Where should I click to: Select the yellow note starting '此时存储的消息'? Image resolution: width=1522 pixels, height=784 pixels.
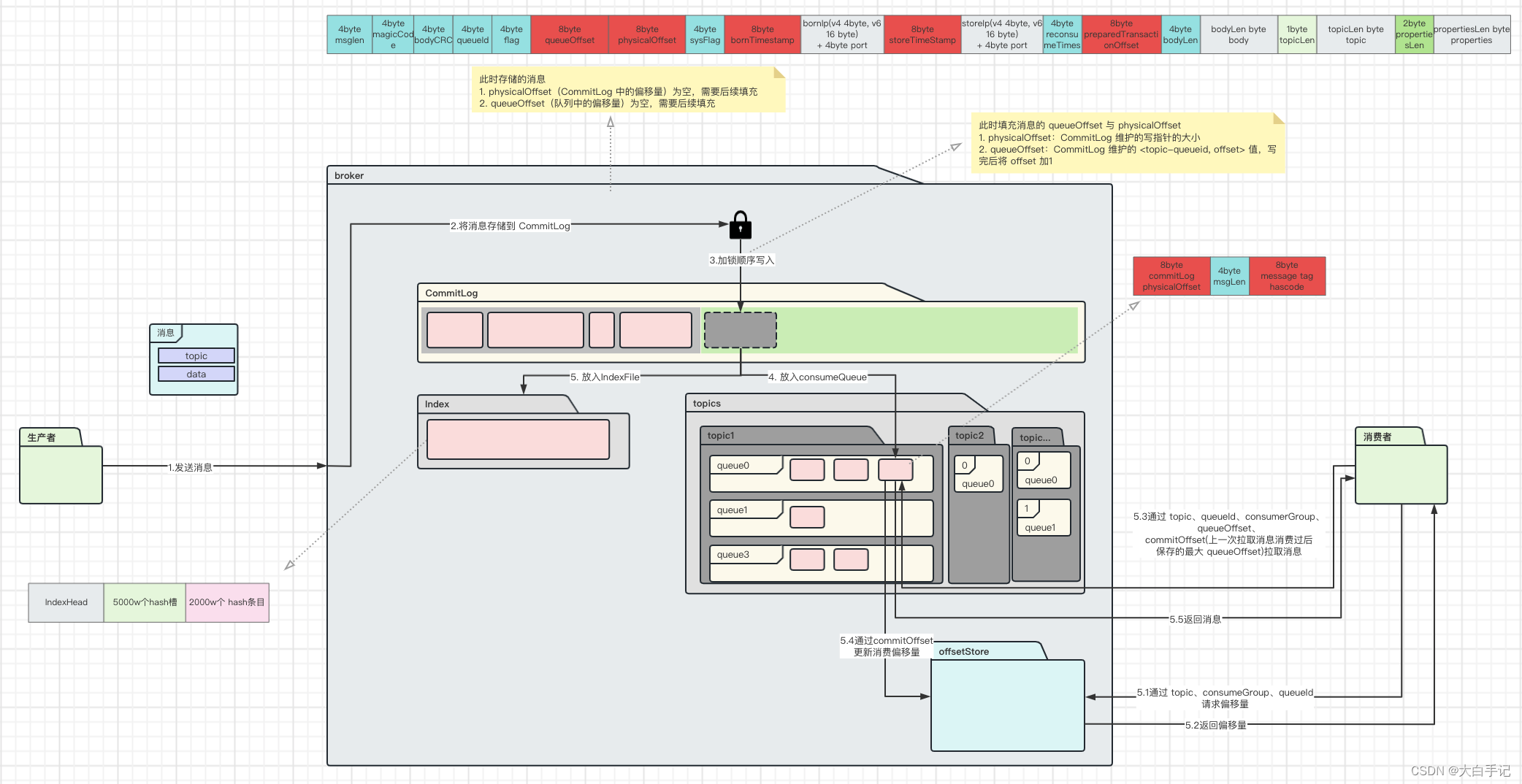click(628, 90)
